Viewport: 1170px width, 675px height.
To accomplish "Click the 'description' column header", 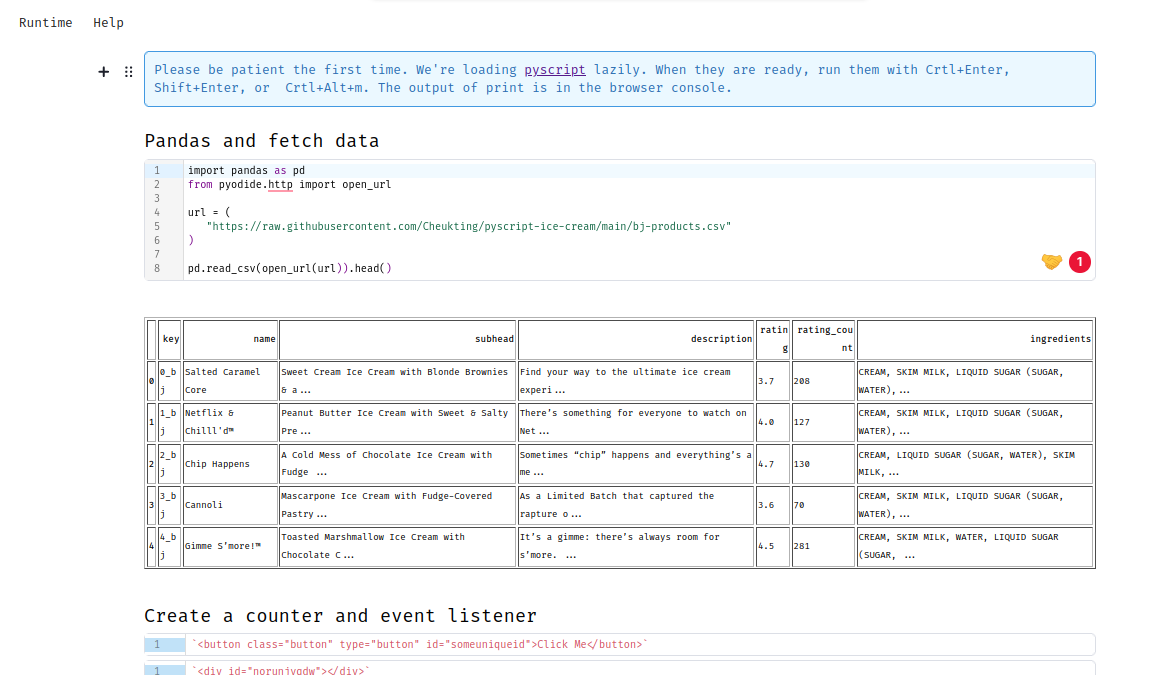I will pos(636,339).
